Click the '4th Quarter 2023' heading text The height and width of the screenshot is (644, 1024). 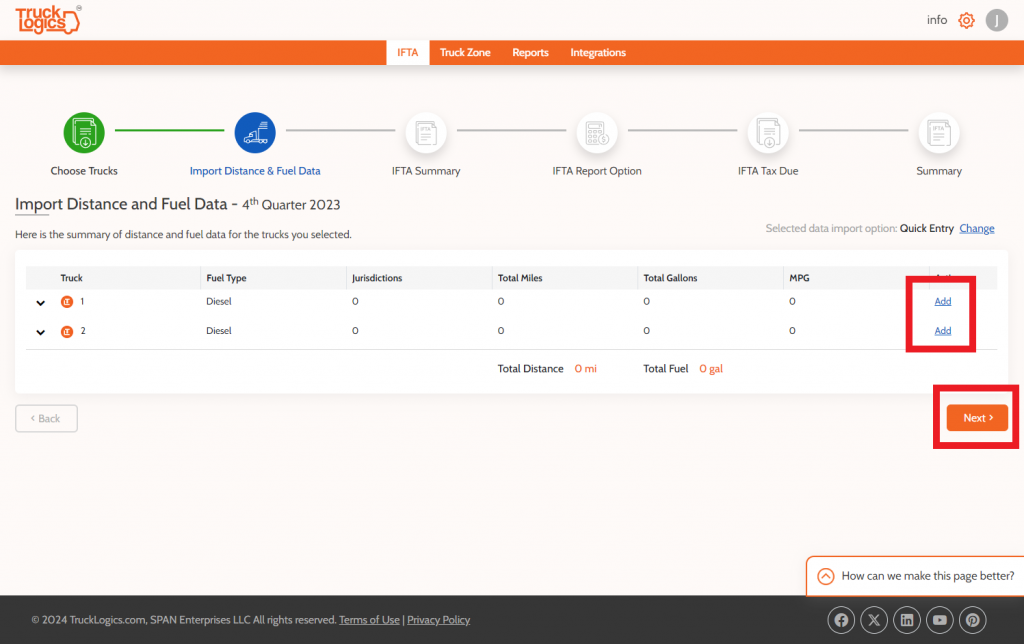(x=291, y=204)
